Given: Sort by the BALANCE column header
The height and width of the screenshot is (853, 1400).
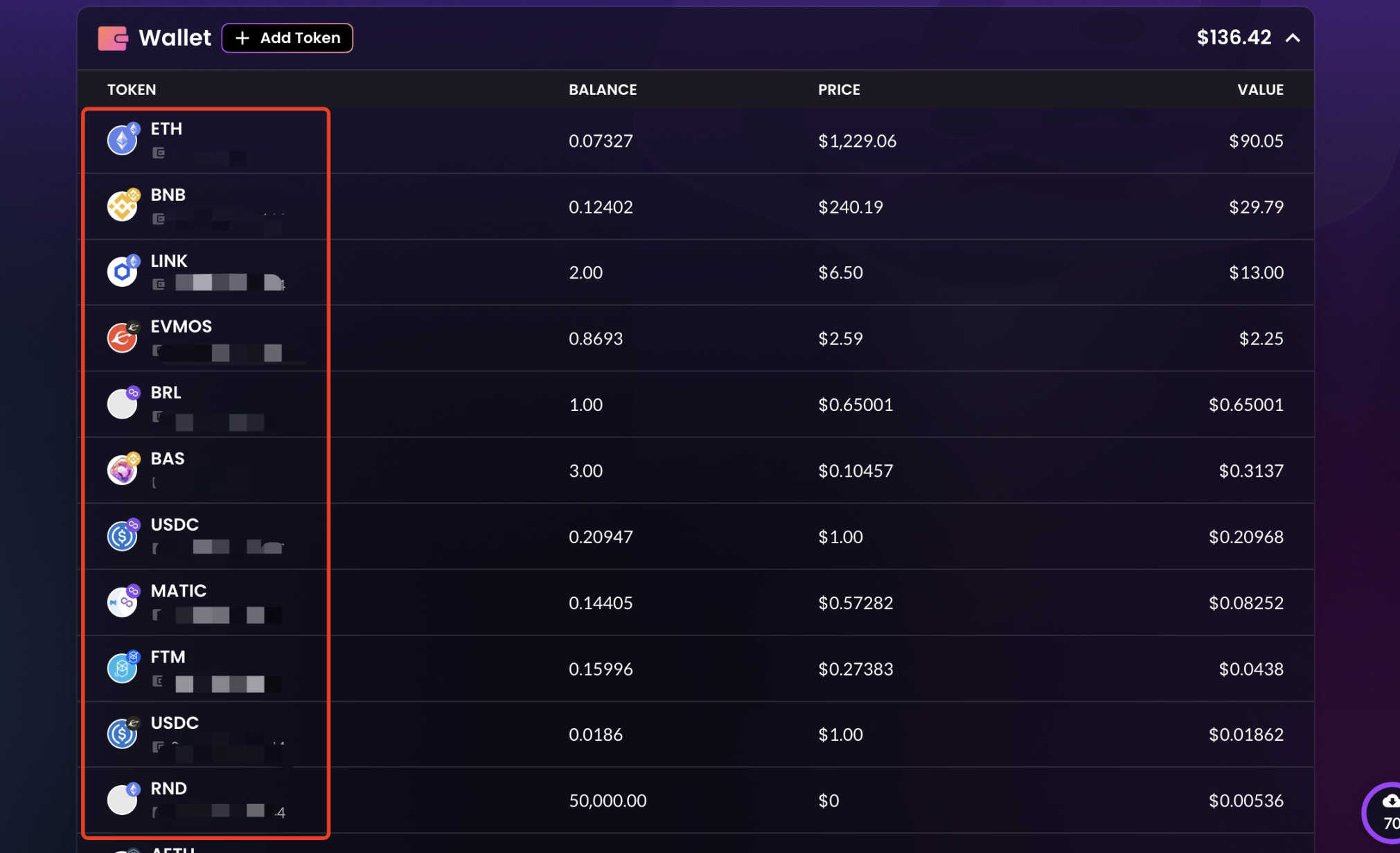Looking at the screenshot, I should [603, 89].
